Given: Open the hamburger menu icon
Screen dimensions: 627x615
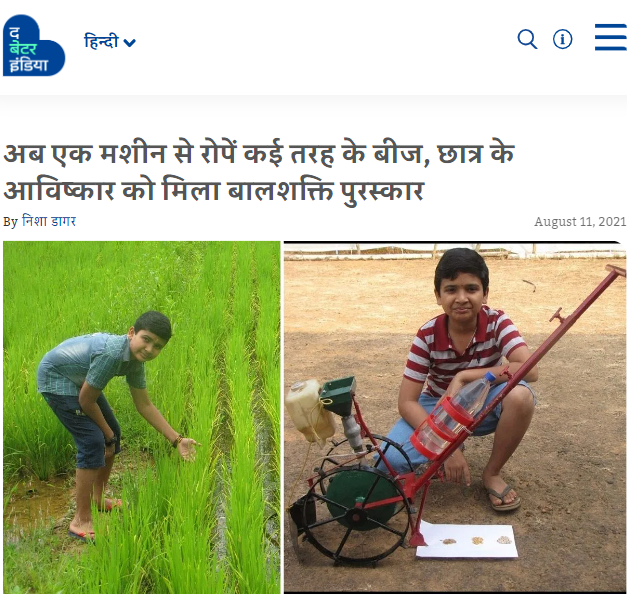Looking at the screenshot, I should (x=611, y=37).
